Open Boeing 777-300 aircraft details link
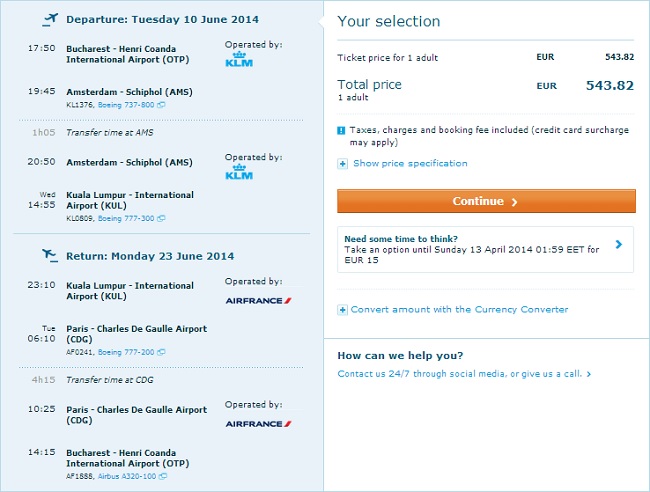 [126, 217]
